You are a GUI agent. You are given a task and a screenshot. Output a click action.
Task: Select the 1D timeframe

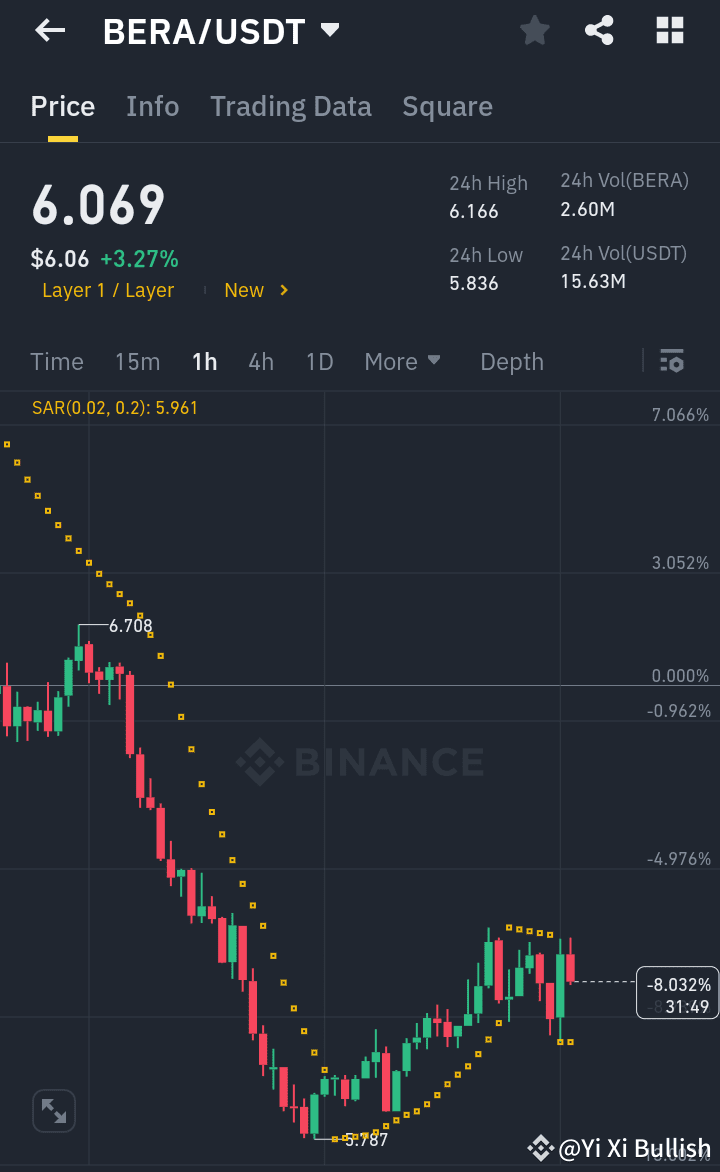point(319,361)
